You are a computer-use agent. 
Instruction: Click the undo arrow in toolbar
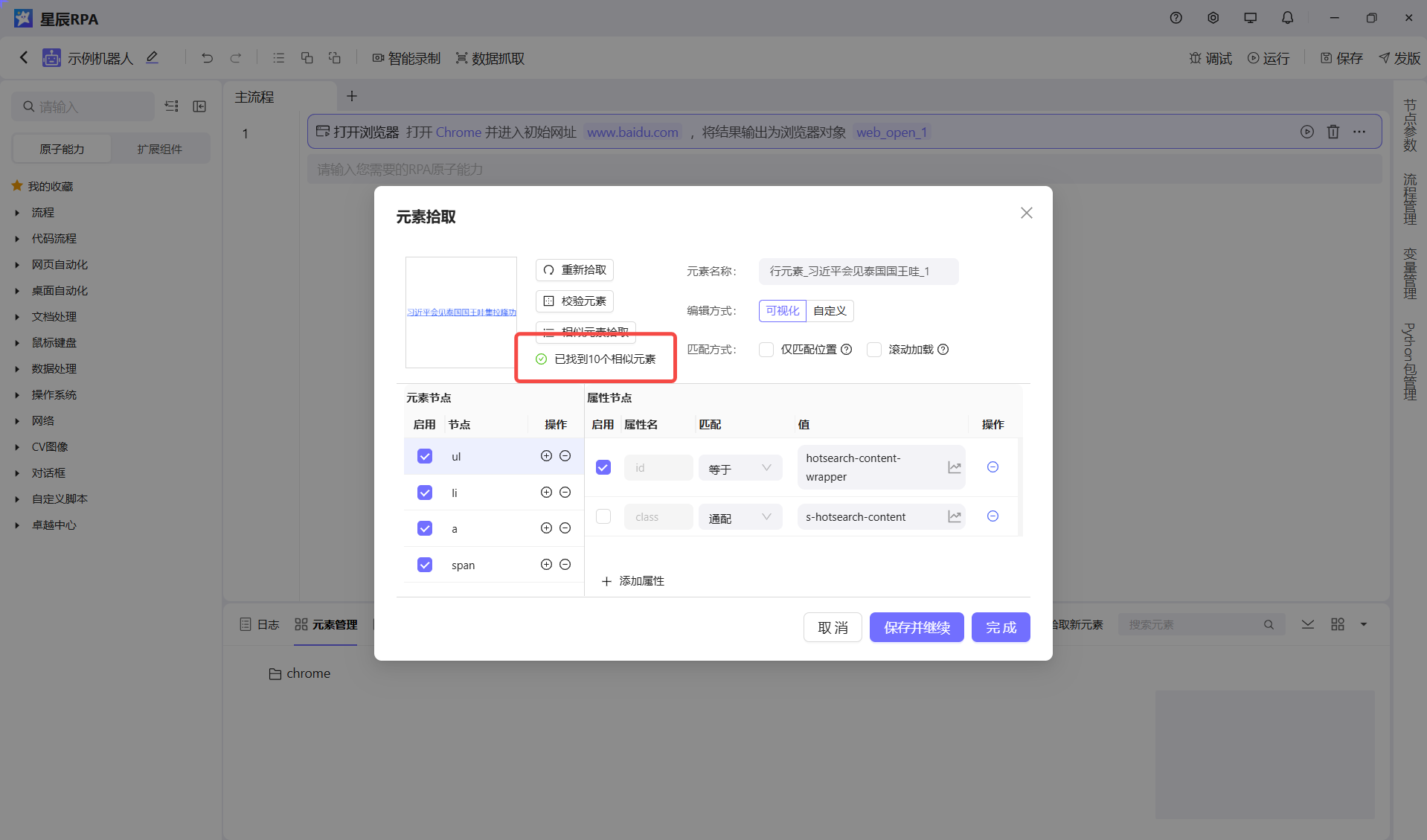click(207, 58)
